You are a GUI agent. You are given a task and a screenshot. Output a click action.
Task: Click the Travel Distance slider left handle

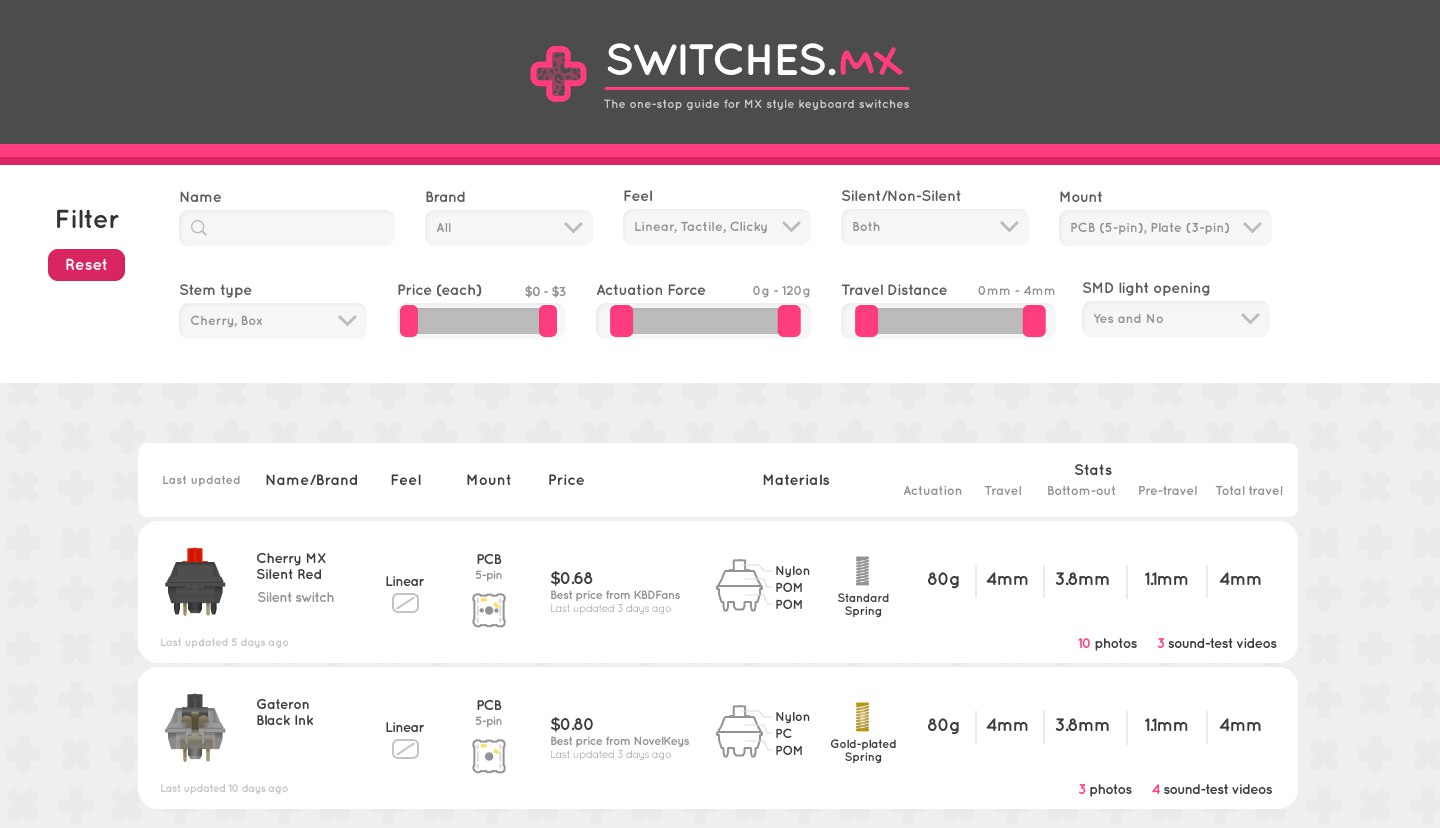pyautogui.click(x=866, y=321)
